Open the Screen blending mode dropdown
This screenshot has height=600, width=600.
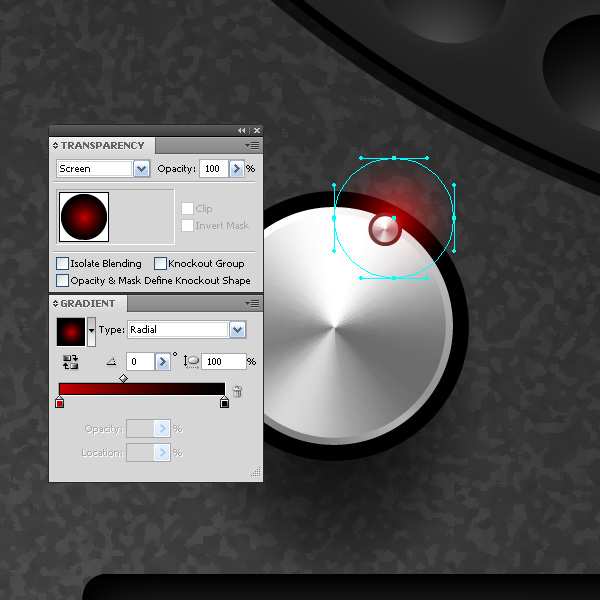coord(142,168)
